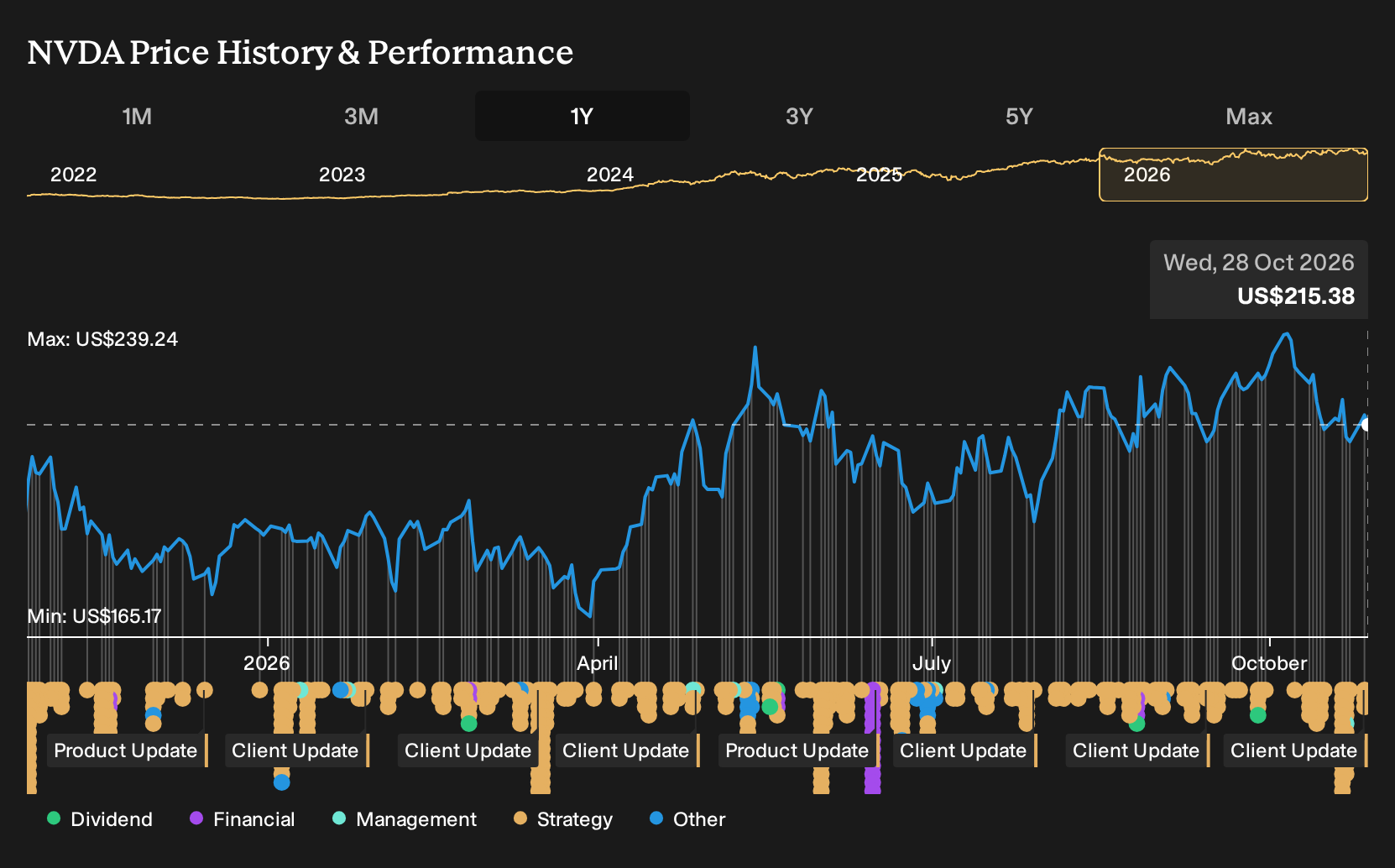Click the July axis label
1395x868 pixels.
(932, 663)
